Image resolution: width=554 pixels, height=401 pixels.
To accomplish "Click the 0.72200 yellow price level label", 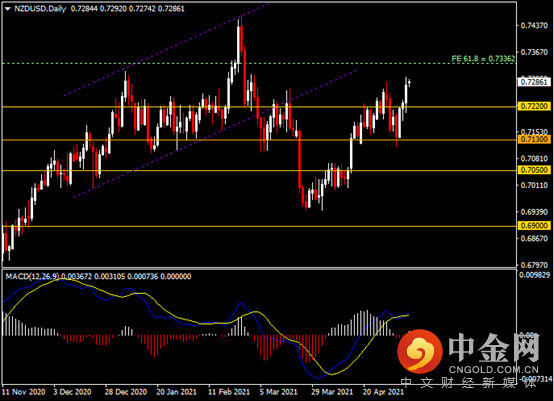I will [534, 106].
